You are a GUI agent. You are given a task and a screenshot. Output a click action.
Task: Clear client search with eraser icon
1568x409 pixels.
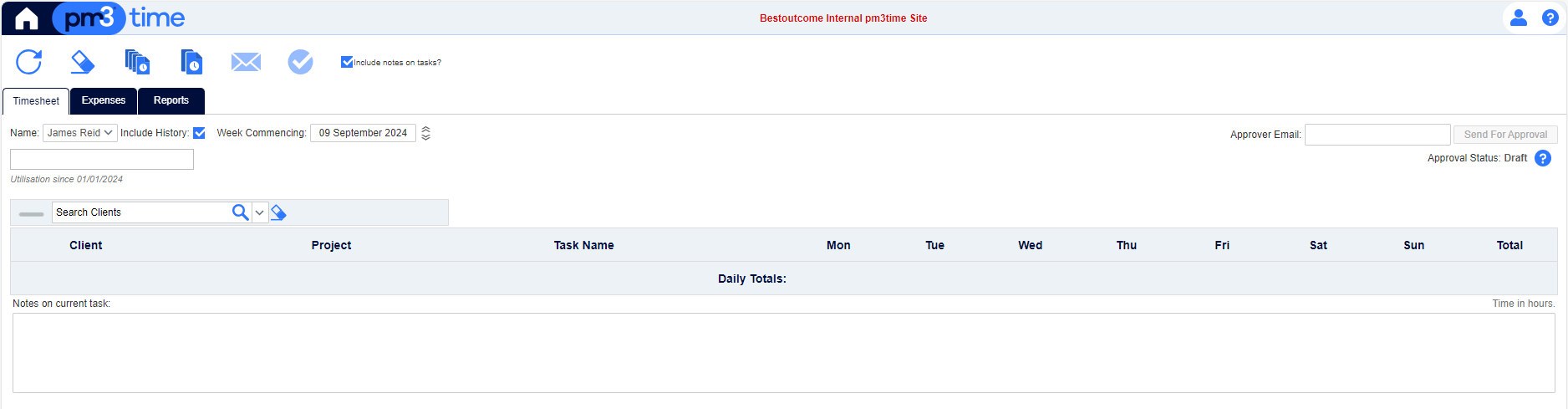[x=279, y=213]
